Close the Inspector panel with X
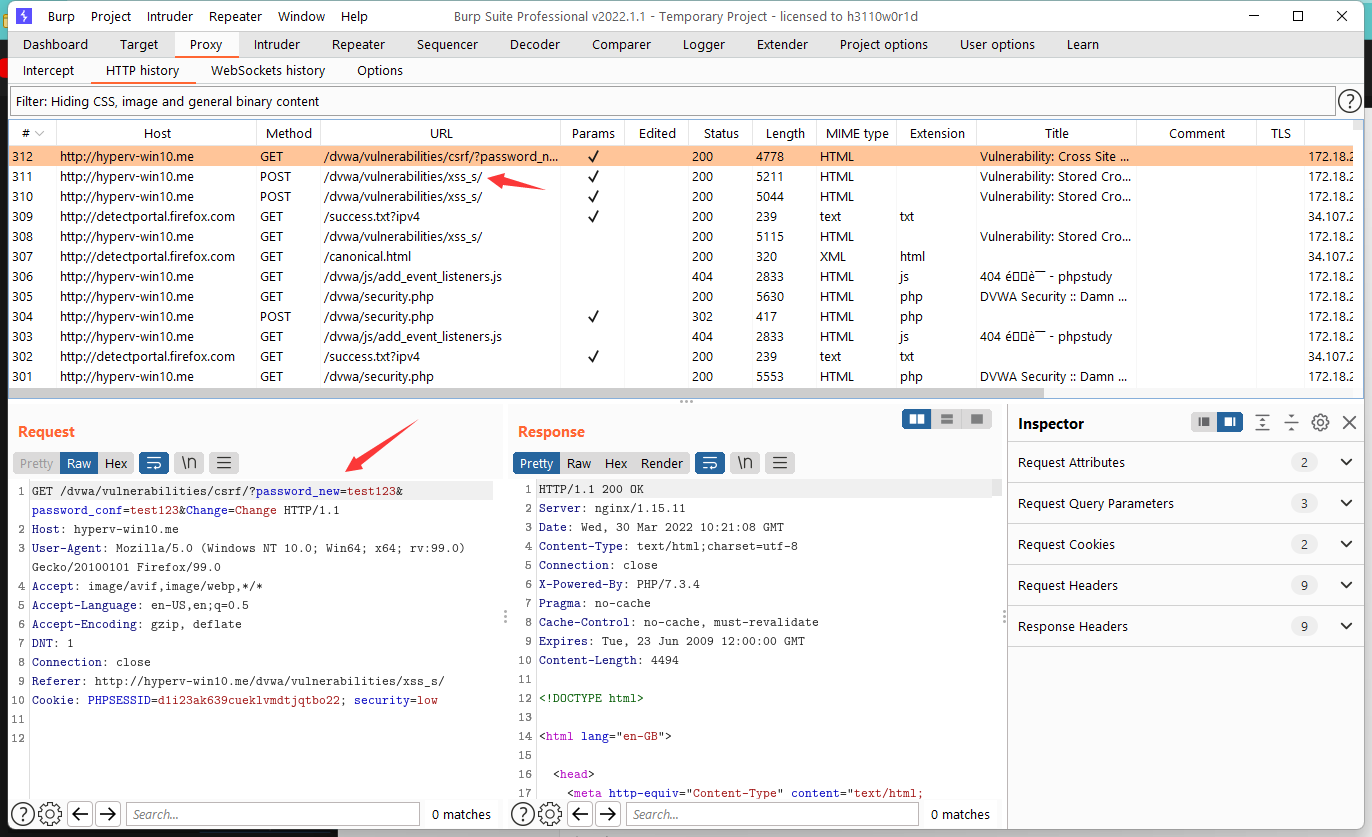Viewport: 1372px width, 837px height. point(1349,423)
